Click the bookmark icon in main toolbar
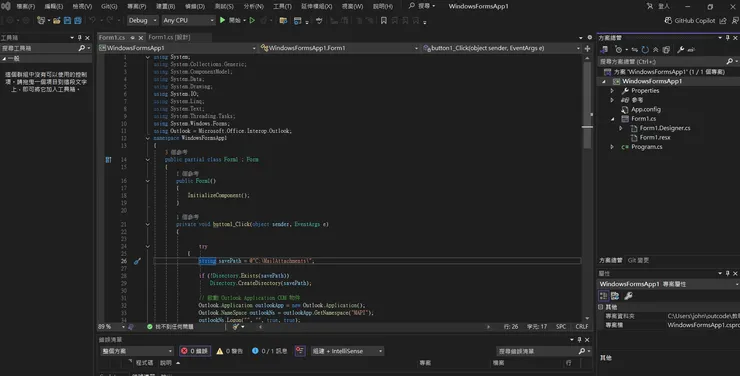This screenshot has width=740, height=376. (x=384, y=20)
